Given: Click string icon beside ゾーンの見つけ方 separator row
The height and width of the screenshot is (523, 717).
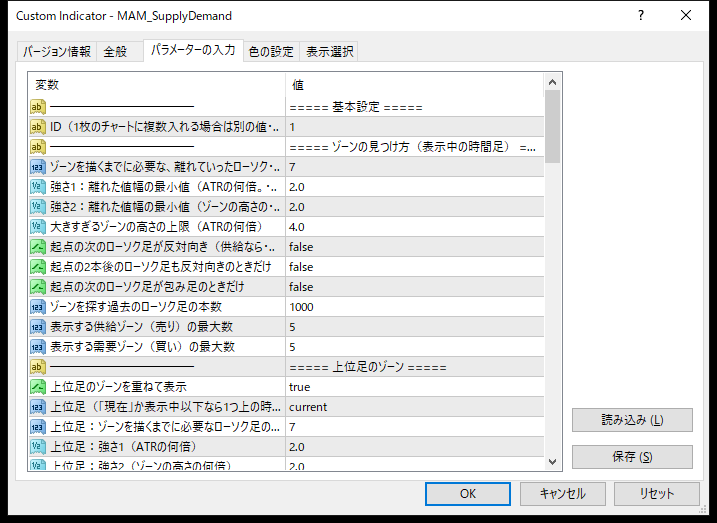Looking at the screenshot, I should [x=38, y=147].
